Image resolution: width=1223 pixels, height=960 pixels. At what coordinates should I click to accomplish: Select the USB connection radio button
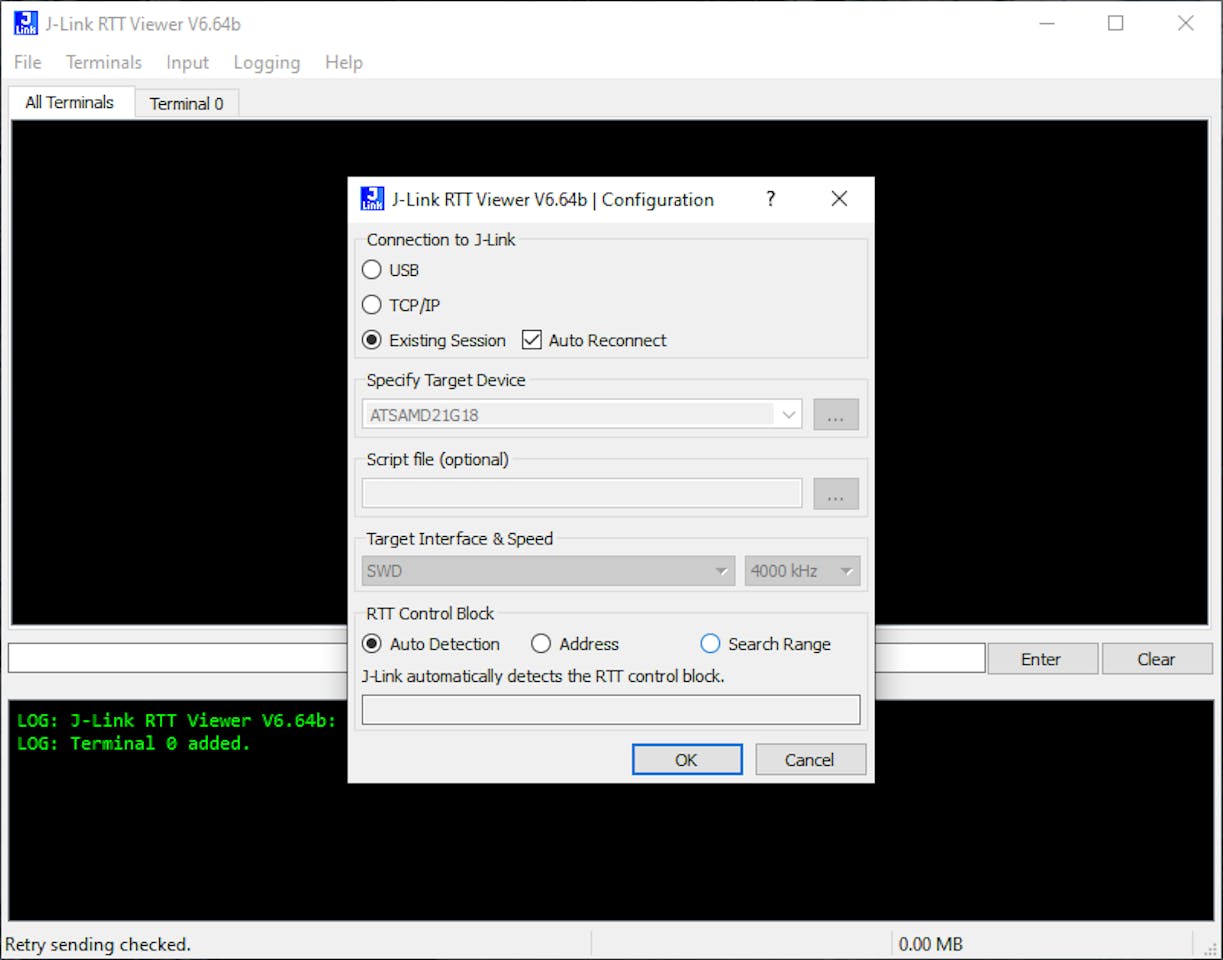[372, 270]
